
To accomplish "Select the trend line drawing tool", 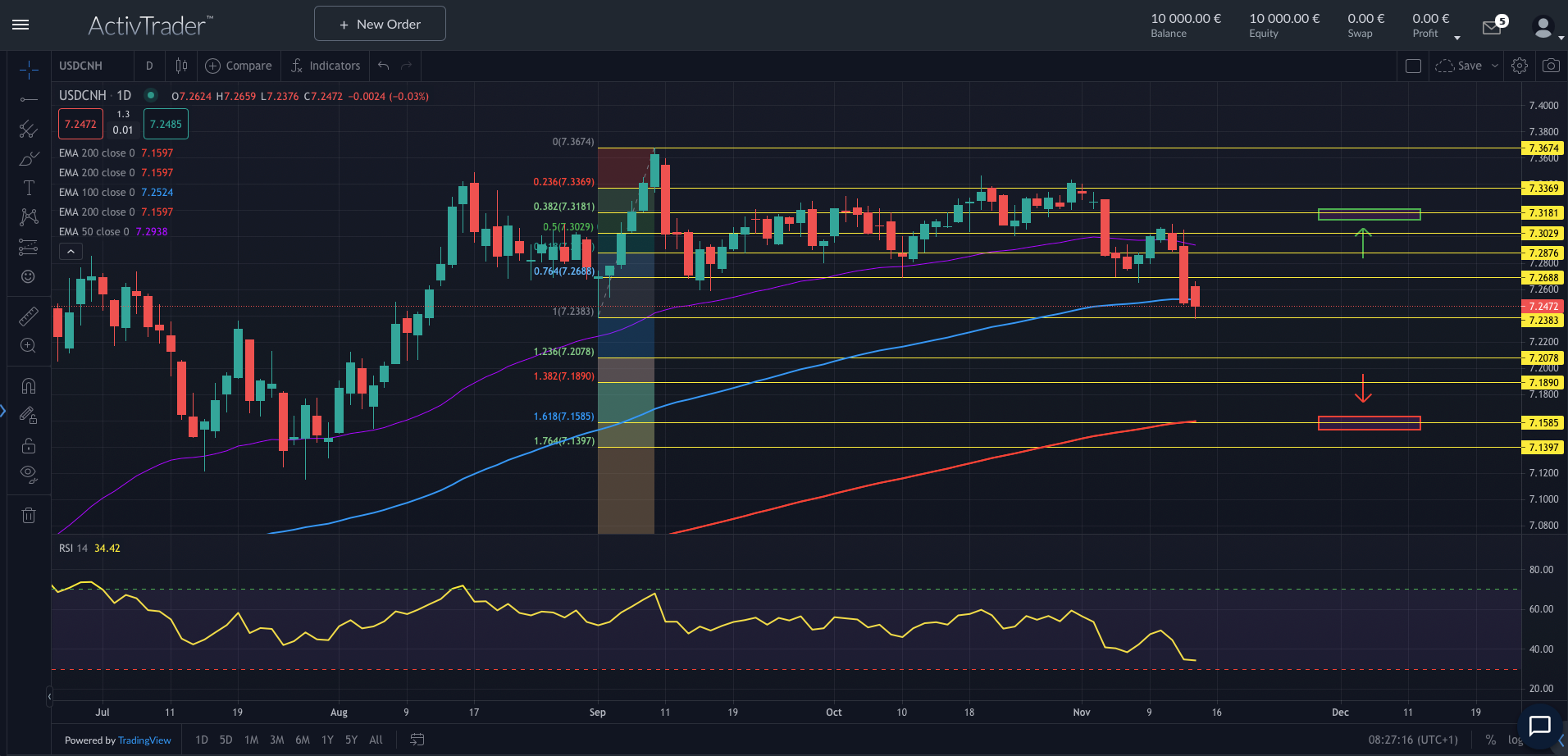I will pos(29,99).
